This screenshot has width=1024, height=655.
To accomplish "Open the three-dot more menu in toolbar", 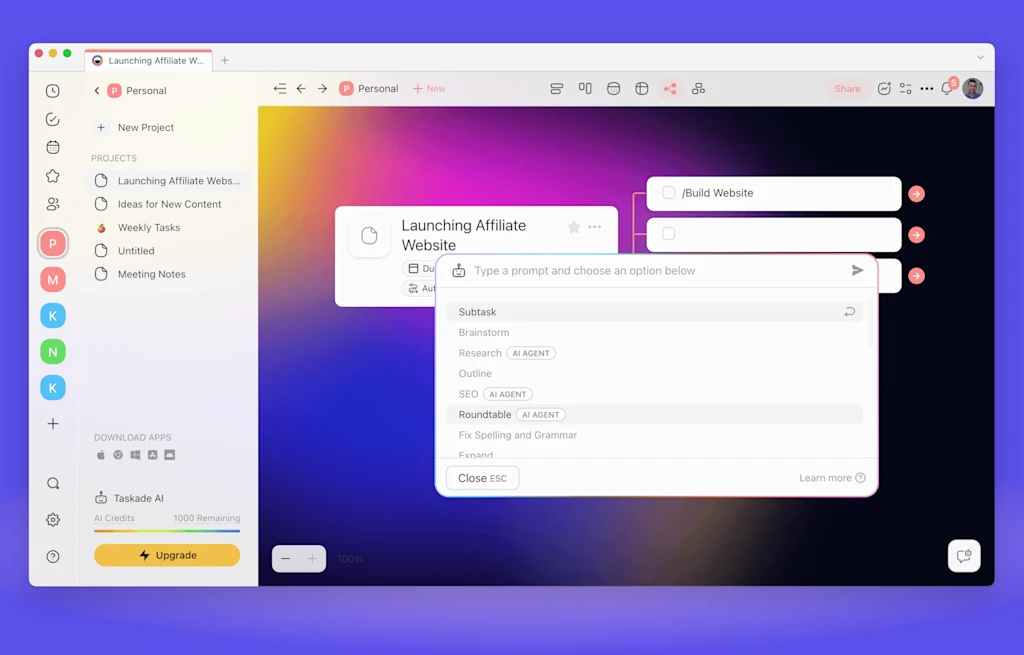I will coord(927,89).
